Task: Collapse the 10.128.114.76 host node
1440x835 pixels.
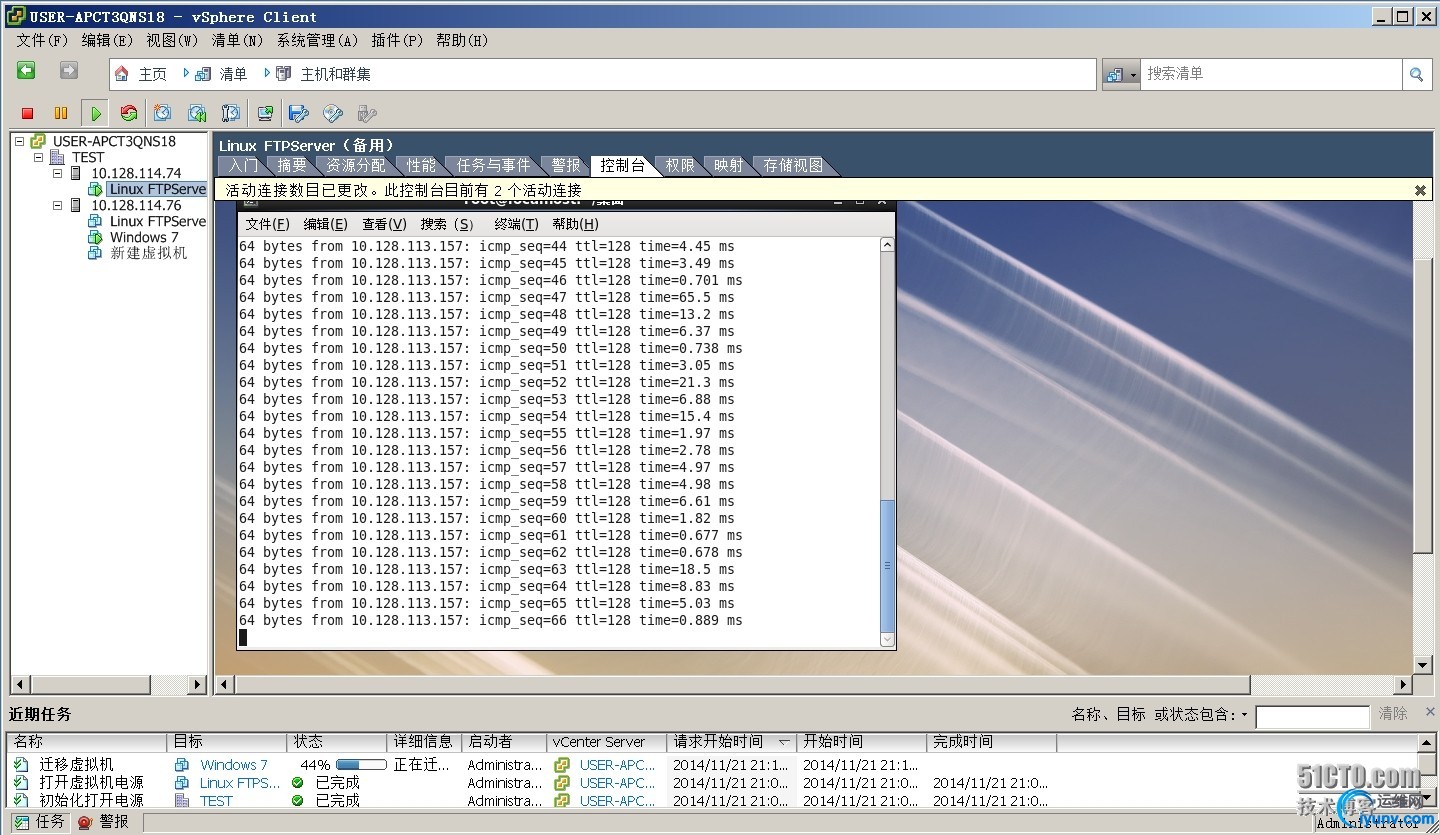Action: point(58,205)
